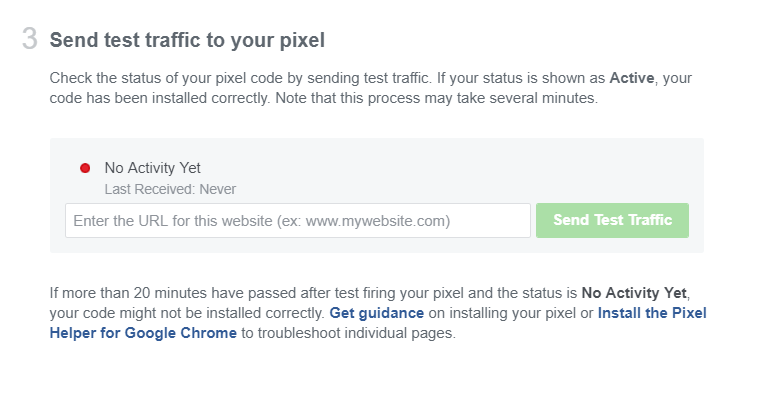This screenshot has width=767, height=393.
Task: Click the Last Received: Never text
Action: [x=170, y=189]
